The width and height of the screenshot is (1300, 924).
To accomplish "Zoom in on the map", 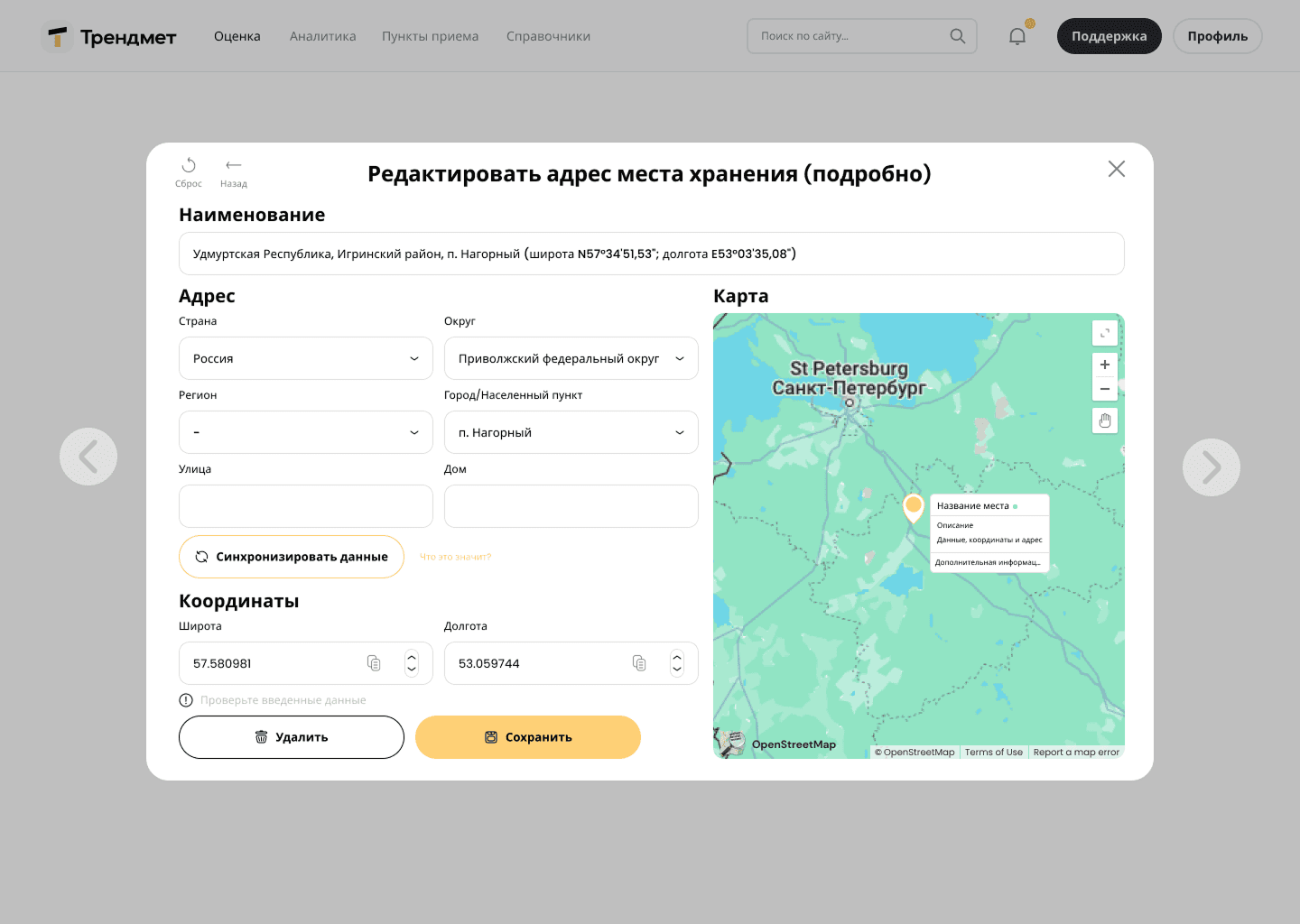I will 1105,365.
